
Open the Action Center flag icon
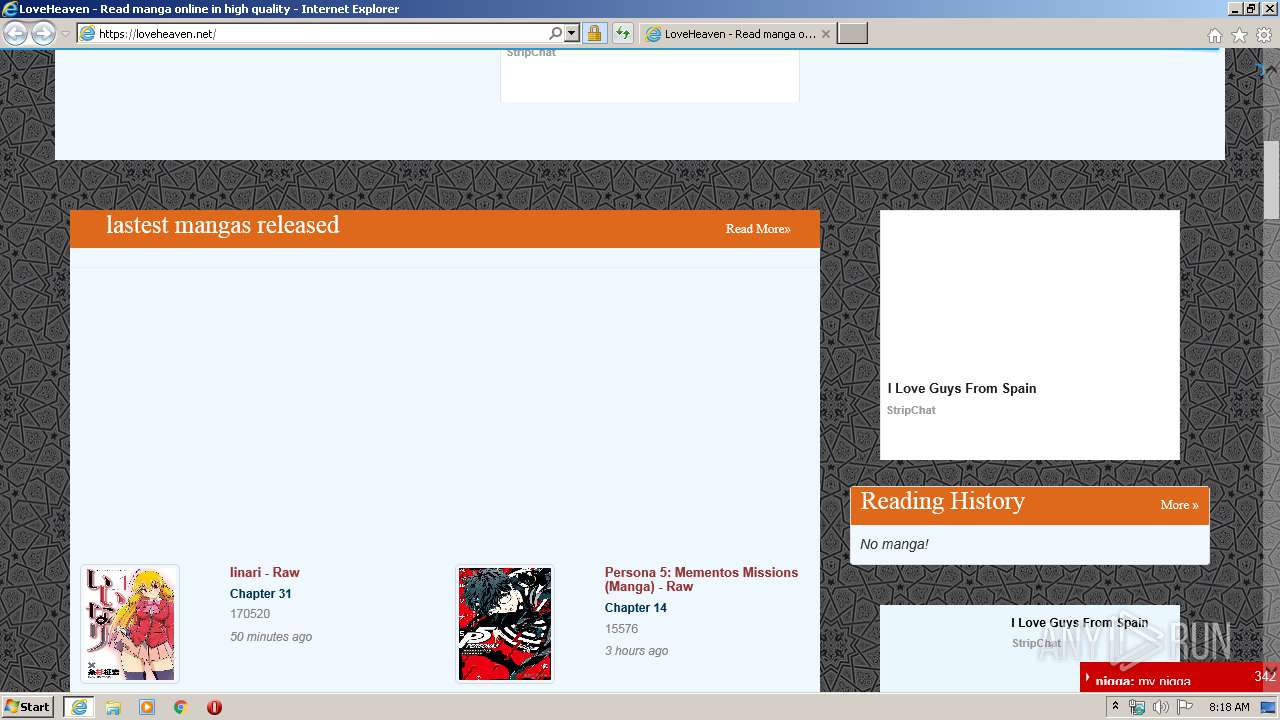click(x=1185, y=707)
